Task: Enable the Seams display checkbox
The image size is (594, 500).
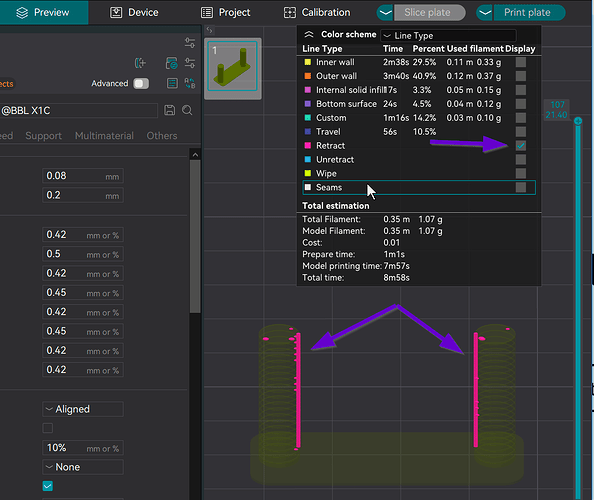Action: [x=521, y=188]
